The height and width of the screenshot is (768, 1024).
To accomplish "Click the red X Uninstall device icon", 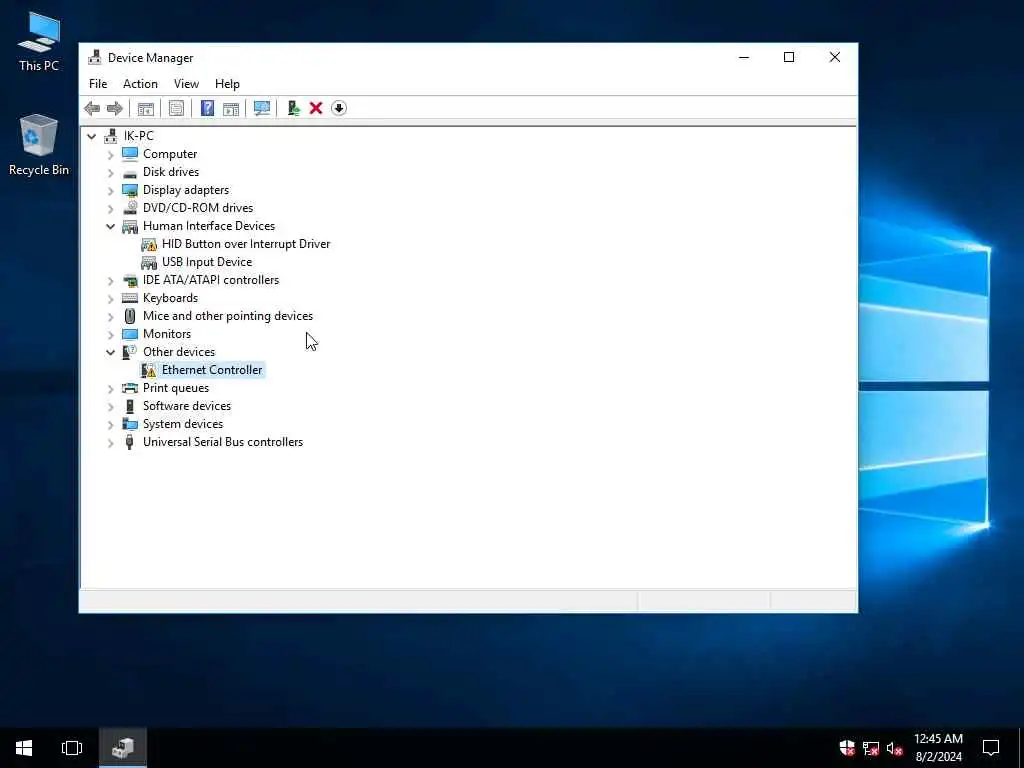I will 316,108.
